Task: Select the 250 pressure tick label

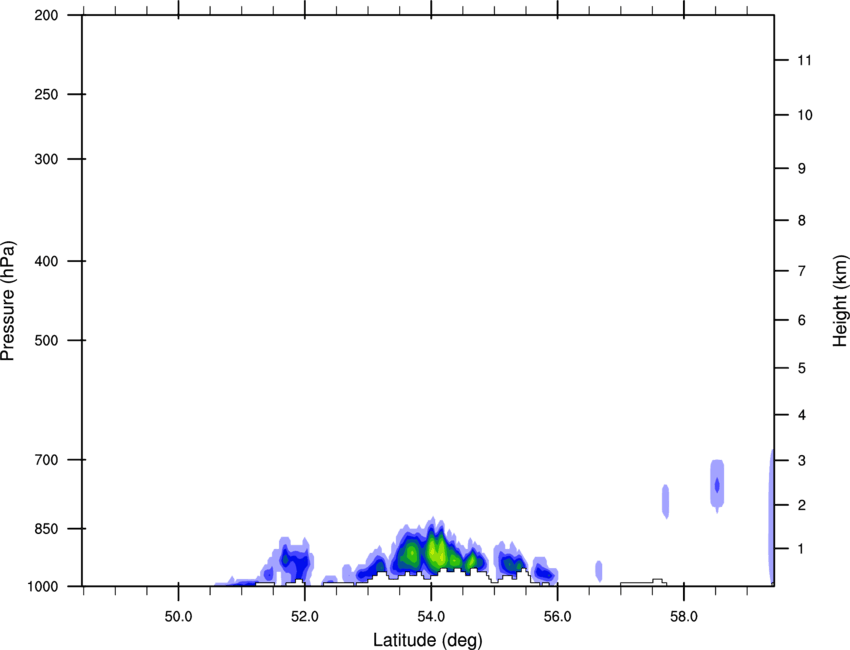Action: coord(47,94)
